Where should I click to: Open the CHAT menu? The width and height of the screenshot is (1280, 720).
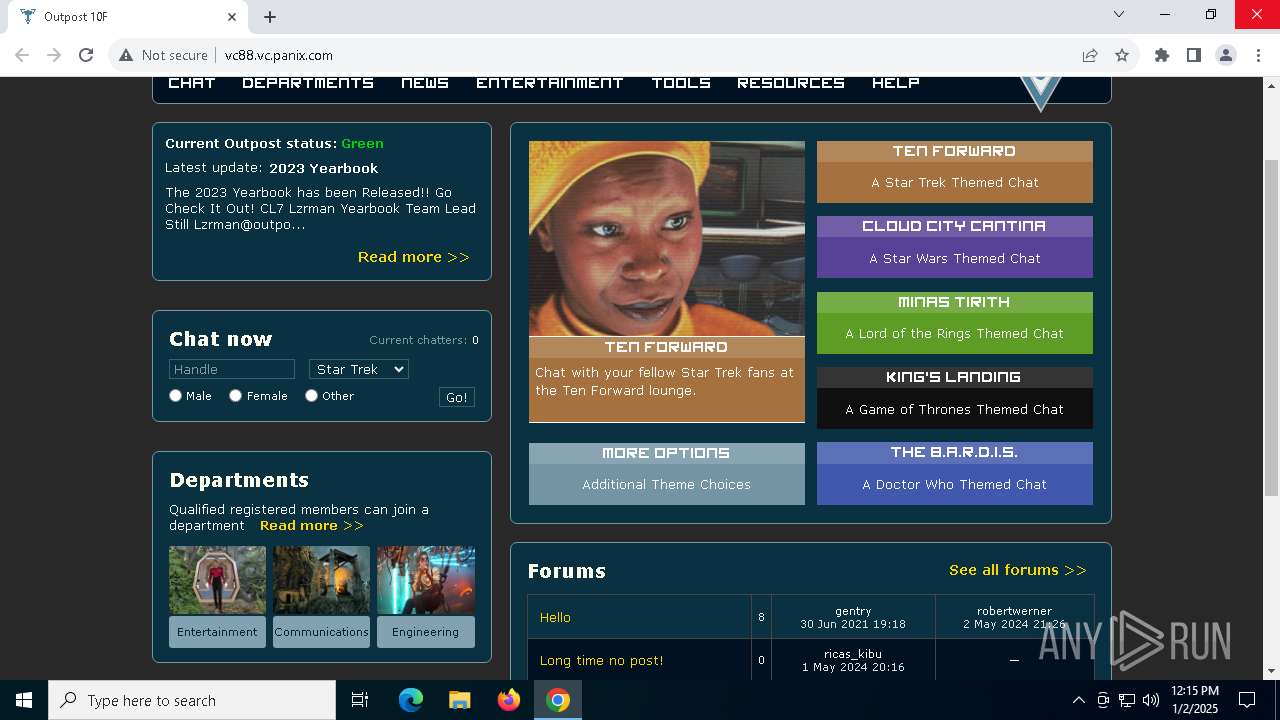pos(192,83)
